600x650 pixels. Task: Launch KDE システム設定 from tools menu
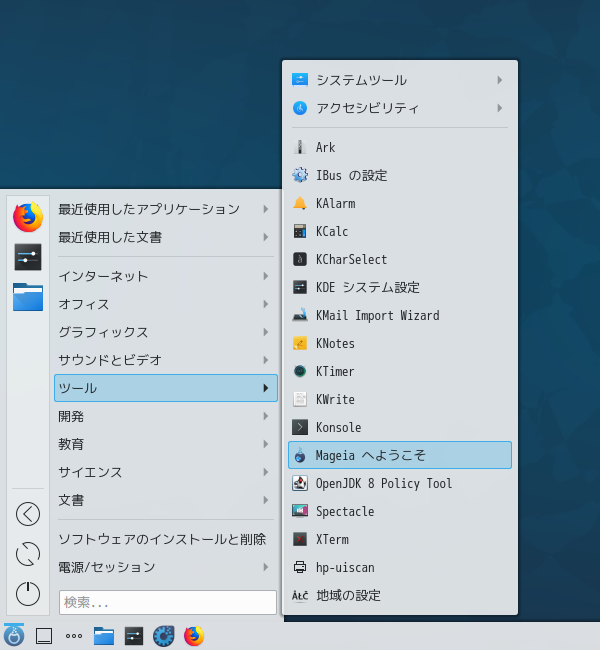400,287
